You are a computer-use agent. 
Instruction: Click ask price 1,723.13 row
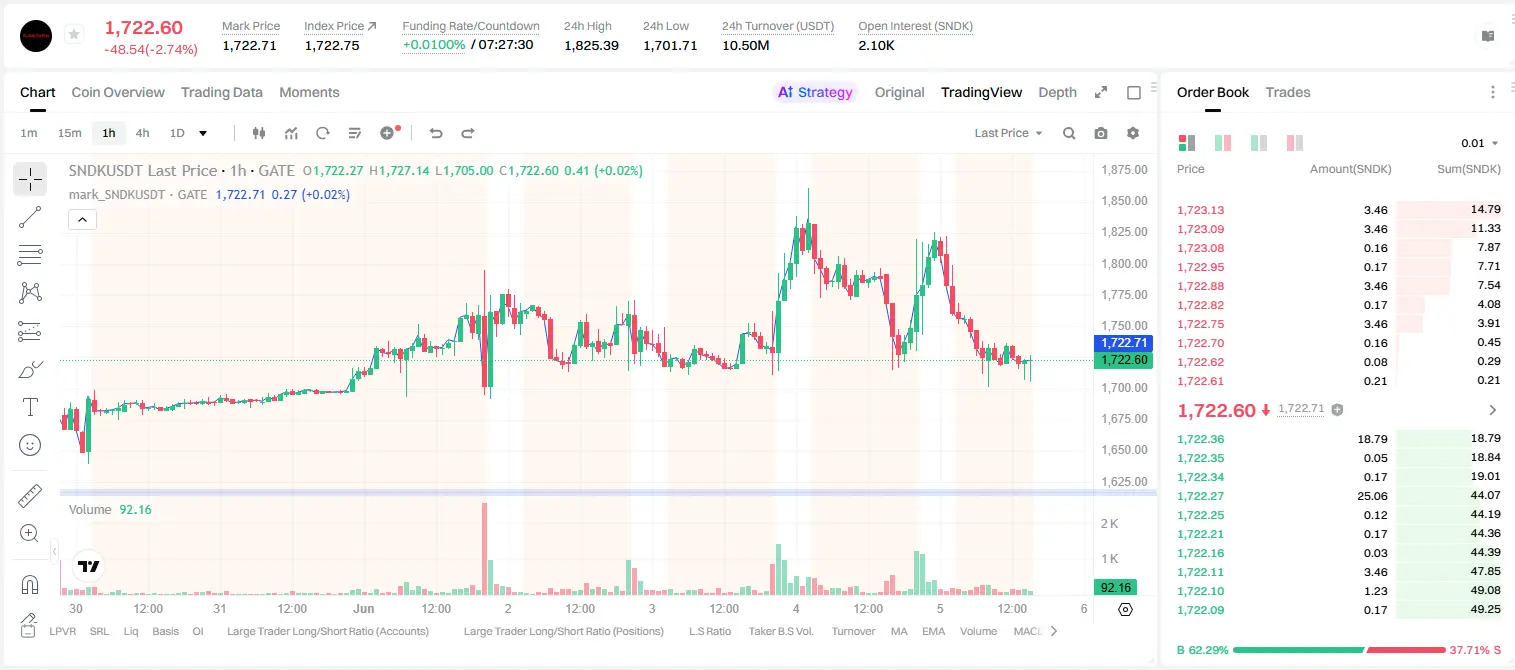point(1339,210)
